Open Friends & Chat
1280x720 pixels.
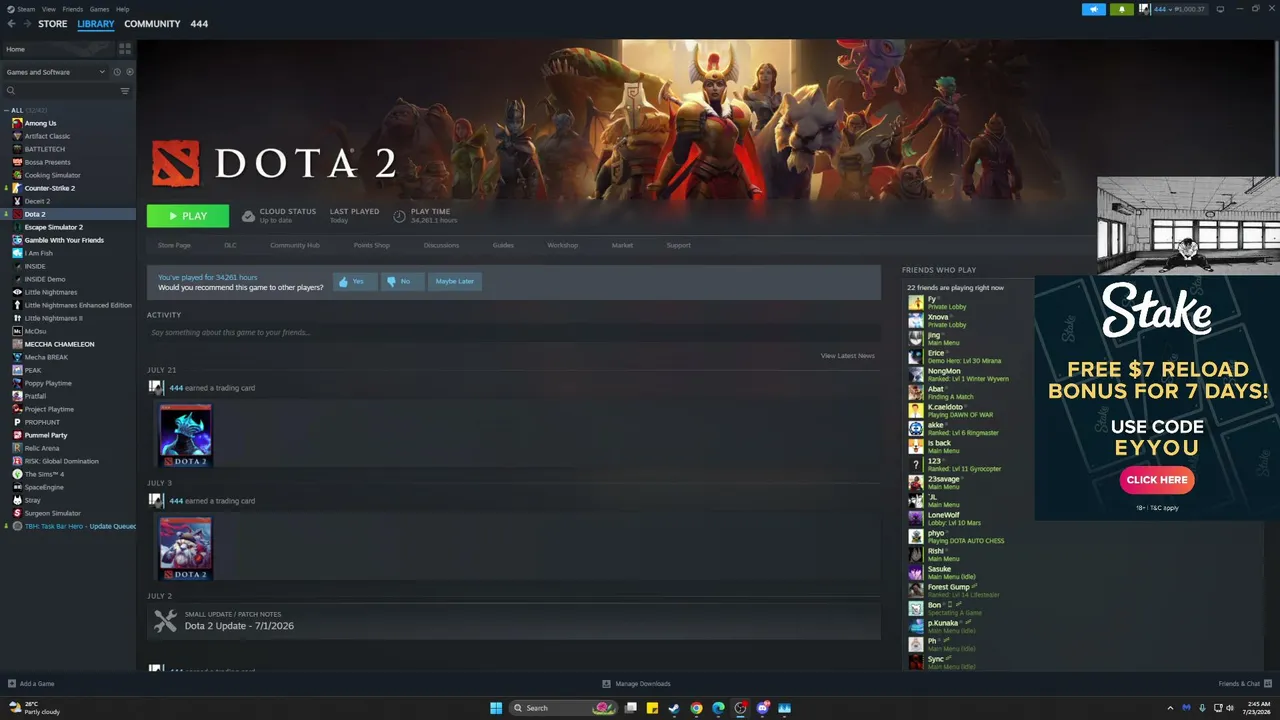click(x=1243, y=684)
